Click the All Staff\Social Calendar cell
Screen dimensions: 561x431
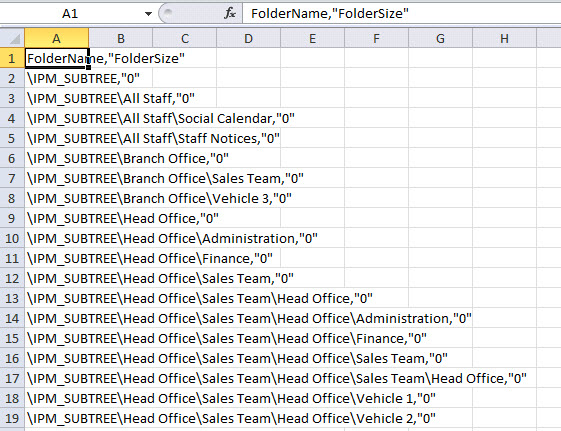click(57, 118)
